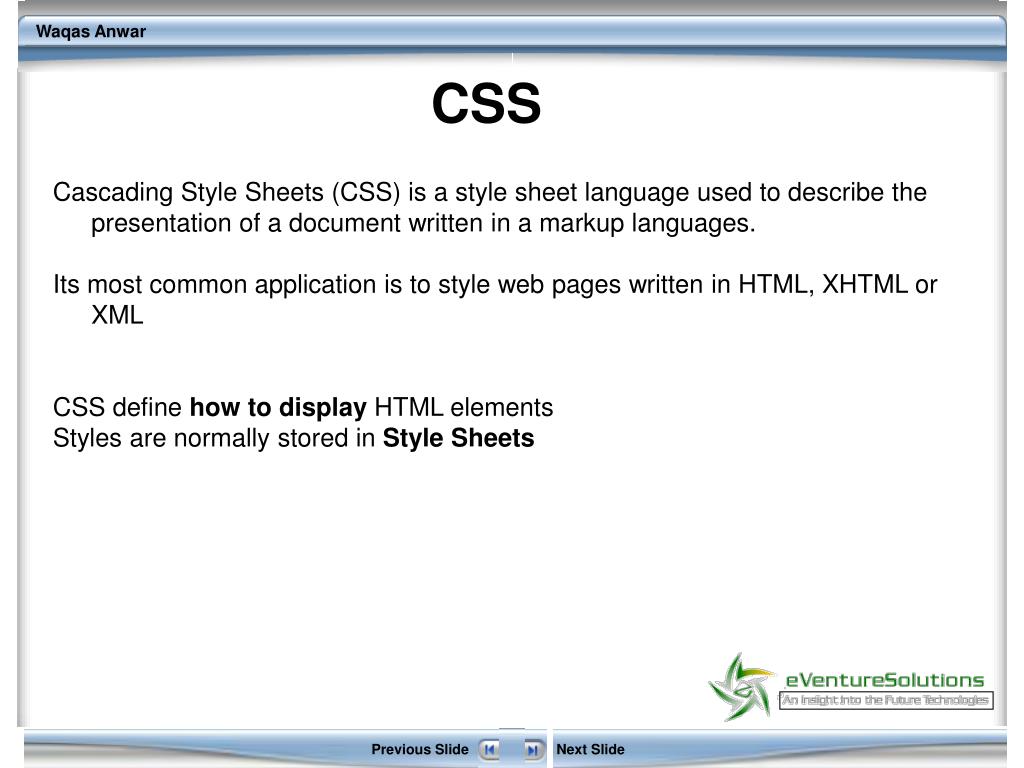Click the line "presentation of a document written"
Viewport: 1024px width, 768px height.
pyautogui.click(x=287, y=223)
